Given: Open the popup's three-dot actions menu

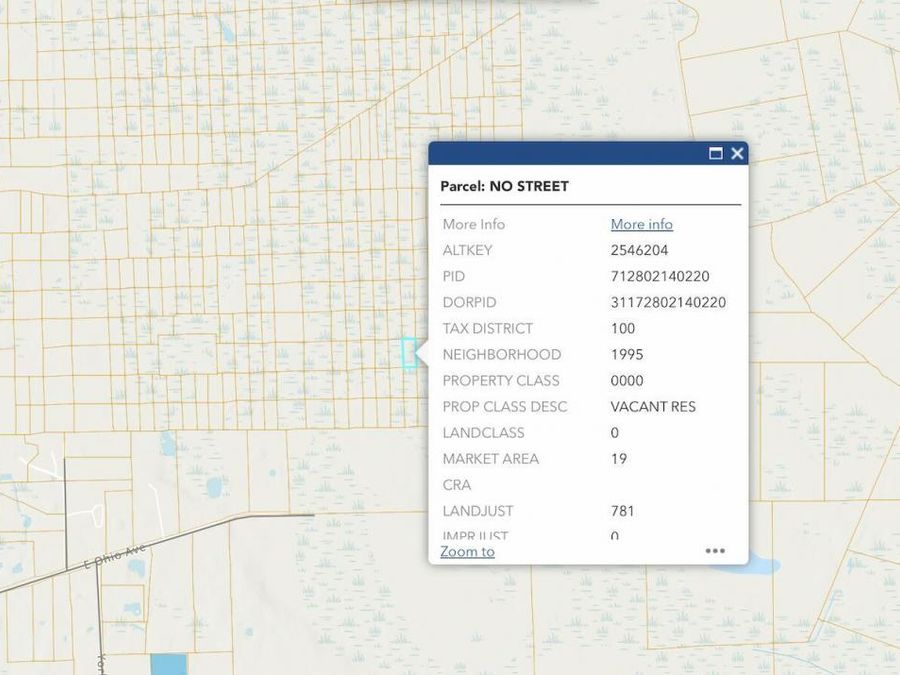Looking at the screenshot, I should point(714,550).
